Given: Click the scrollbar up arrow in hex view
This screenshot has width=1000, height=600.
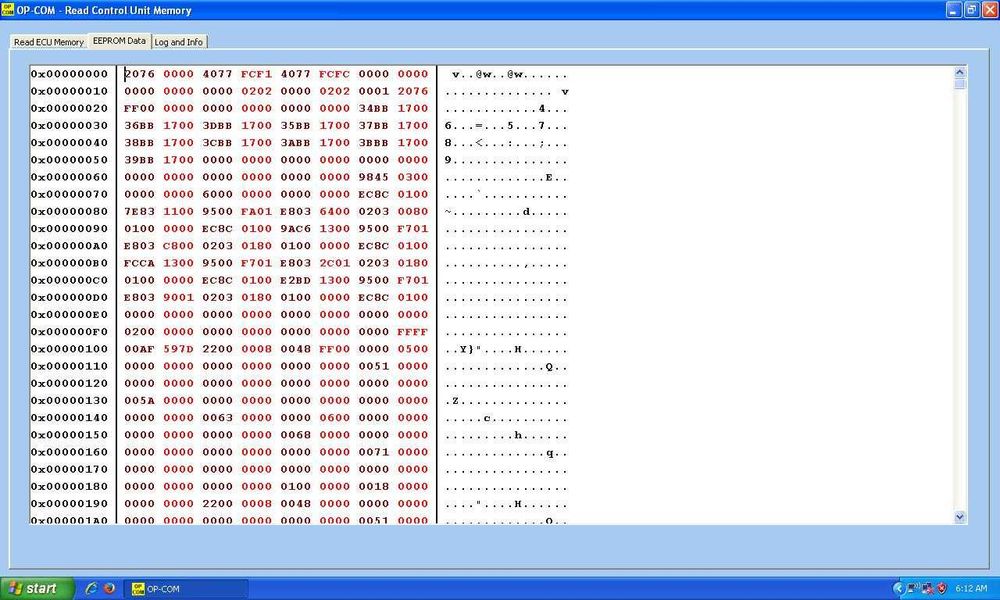Looking at the screenshot, I should (x=960, y=72).
